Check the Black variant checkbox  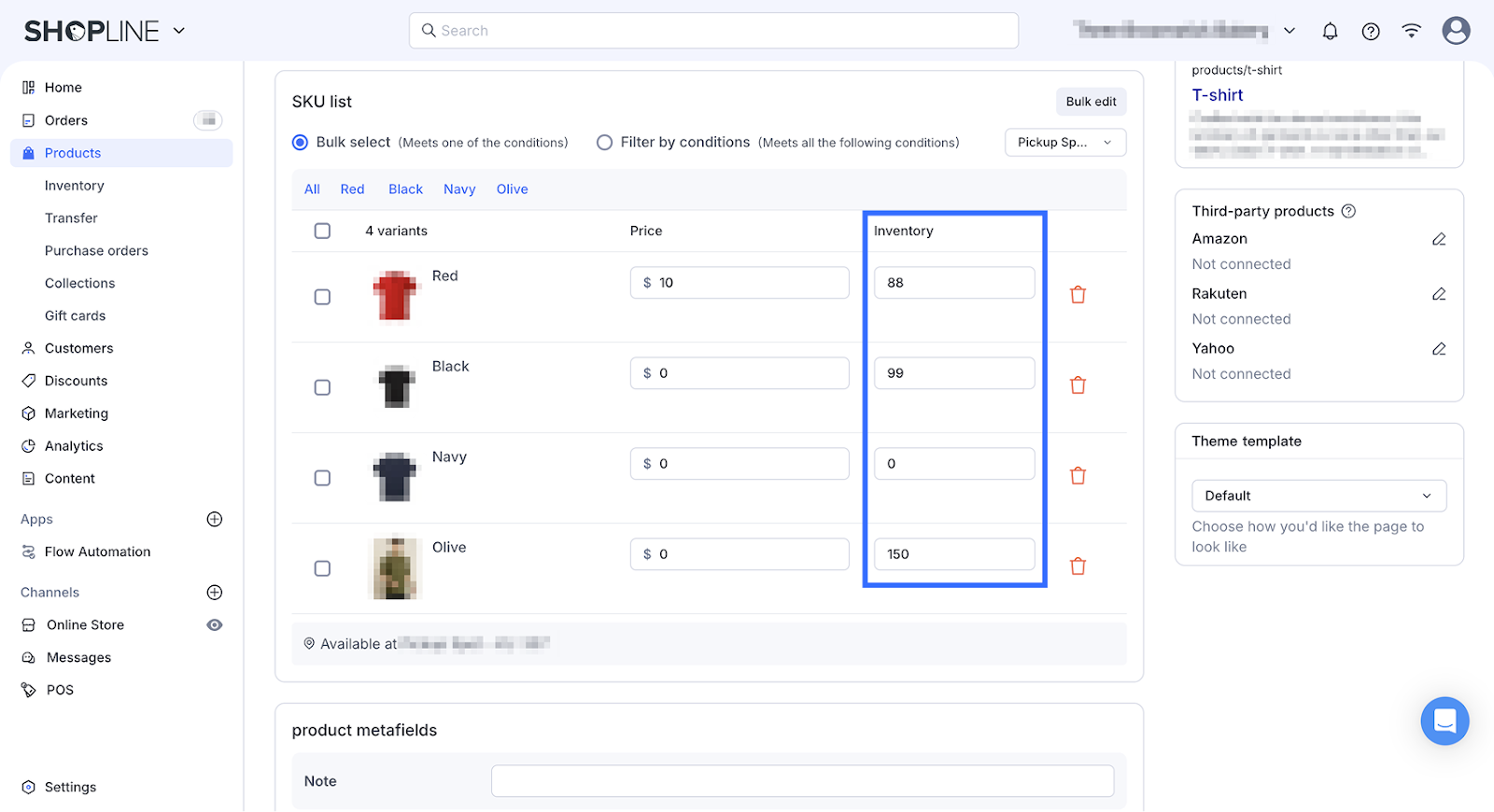pyautogui.click(x=322, y=387)
